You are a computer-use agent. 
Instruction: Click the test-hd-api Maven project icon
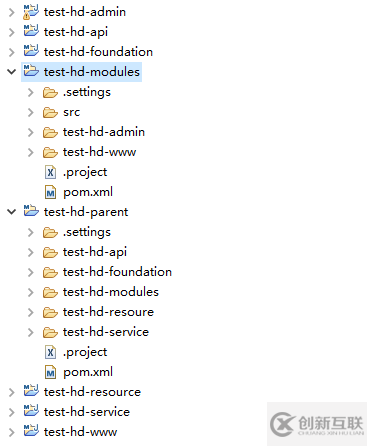click(x=31, y=31)
